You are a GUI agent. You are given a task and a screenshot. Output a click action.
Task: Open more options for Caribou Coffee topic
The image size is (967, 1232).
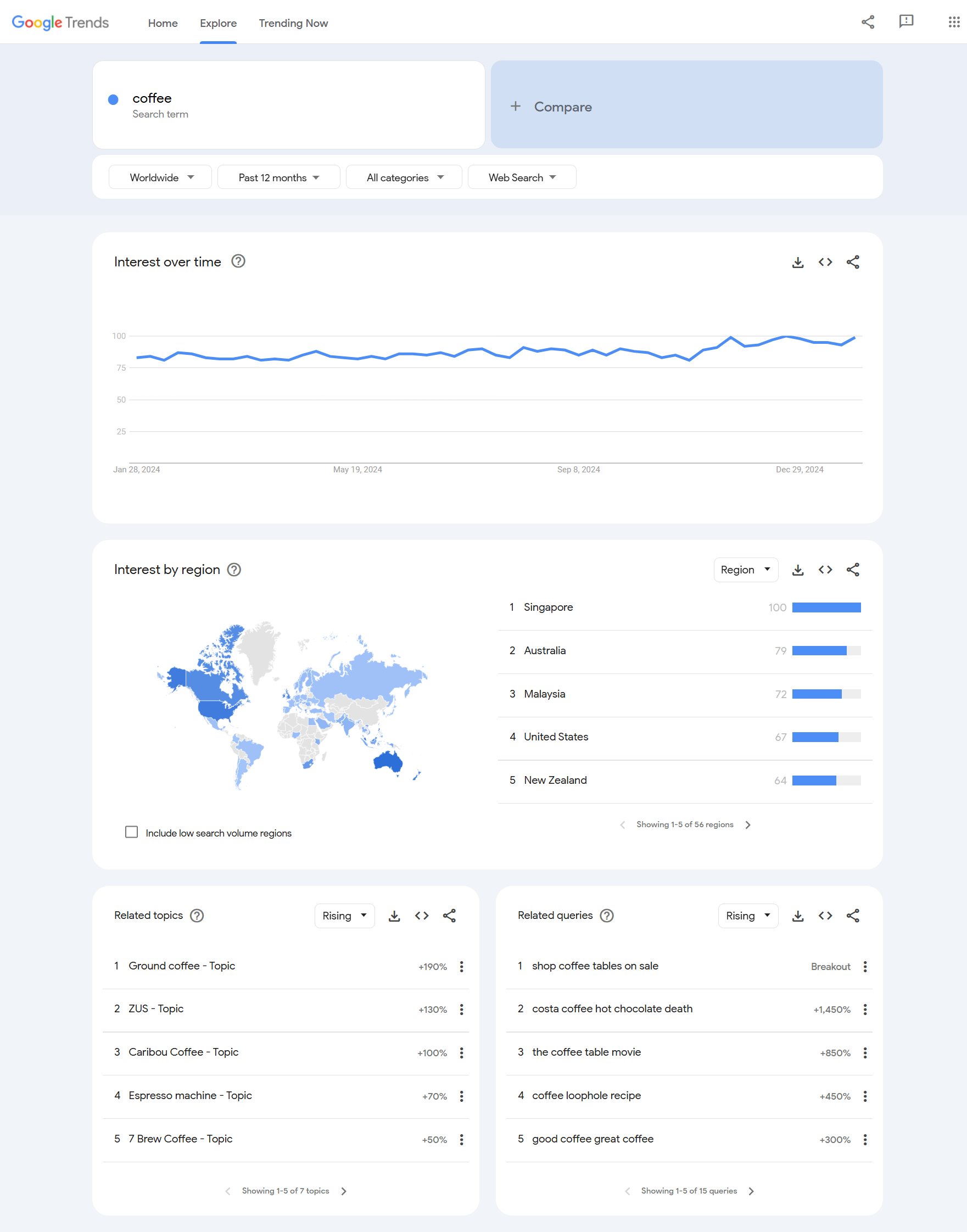coord(461,1052)
